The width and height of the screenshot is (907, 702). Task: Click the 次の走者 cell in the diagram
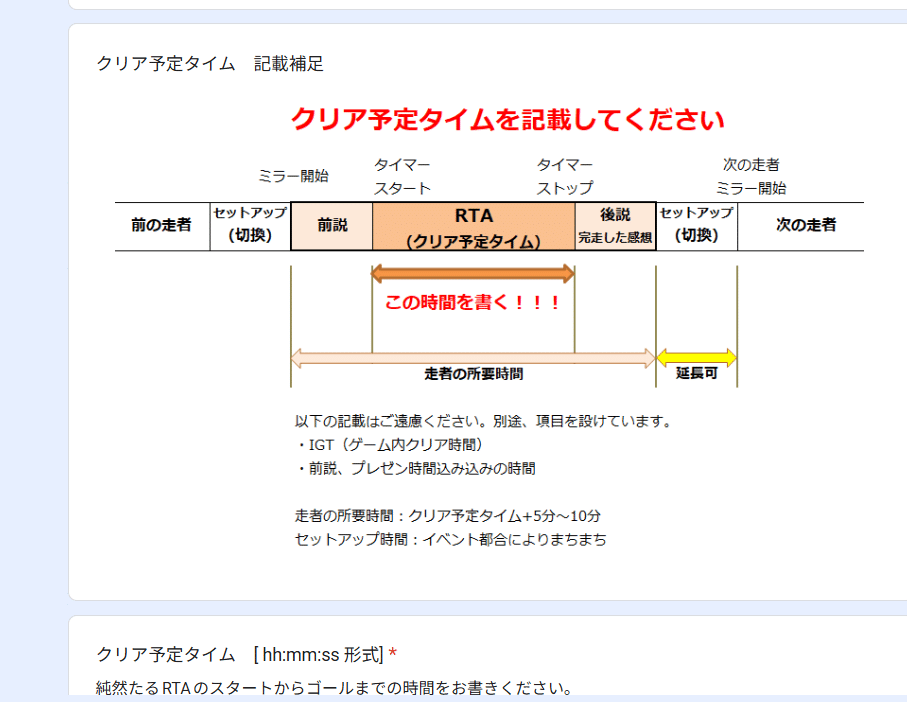(801, 224)
